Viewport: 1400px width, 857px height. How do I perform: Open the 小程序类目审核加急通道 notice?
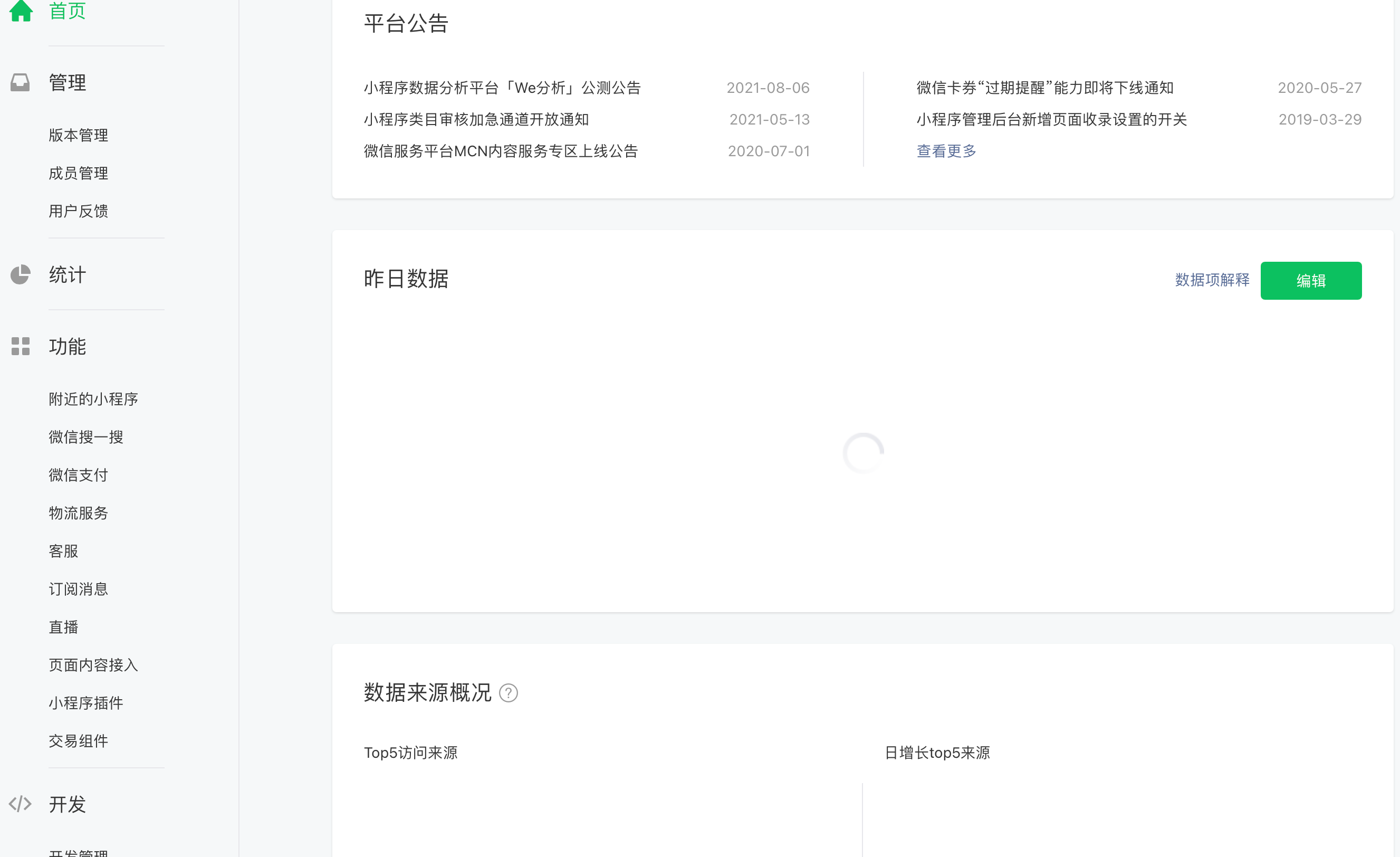476,119
